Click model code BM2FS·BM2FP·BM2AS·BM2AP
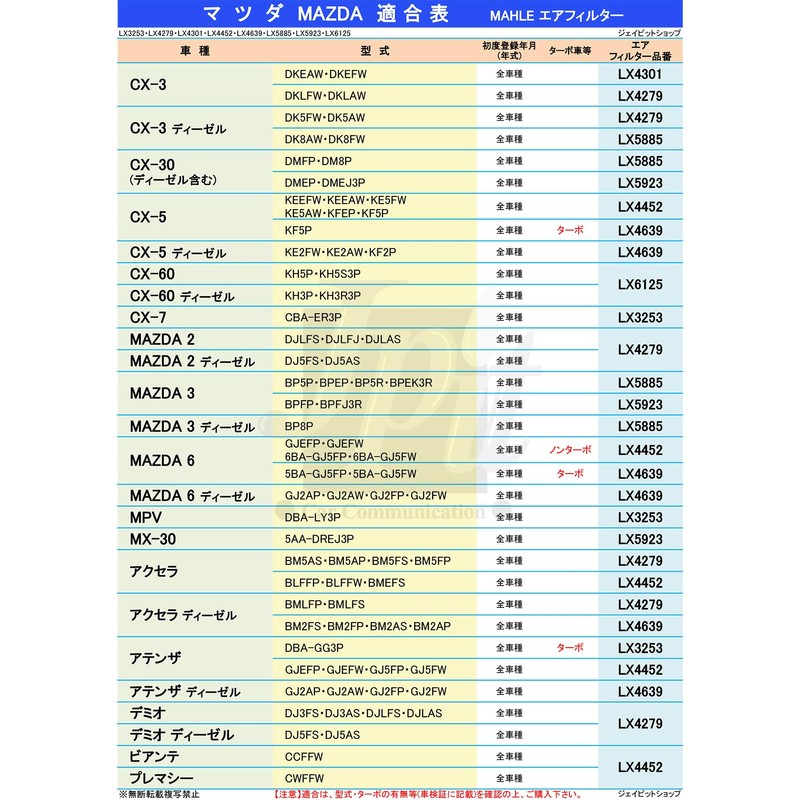800x800 pixels. point(367,626)
